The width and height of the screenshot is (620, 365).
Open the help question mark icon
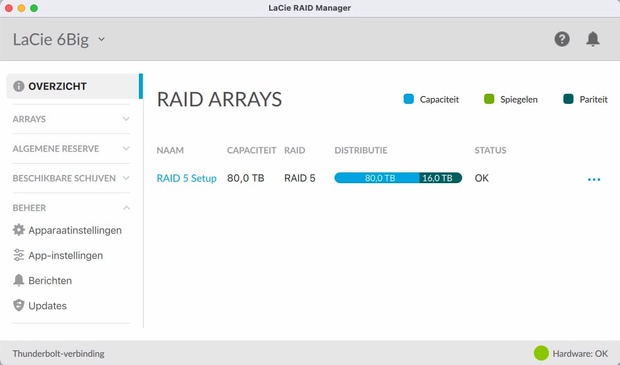pyautogui.click(x=562, y=39)
